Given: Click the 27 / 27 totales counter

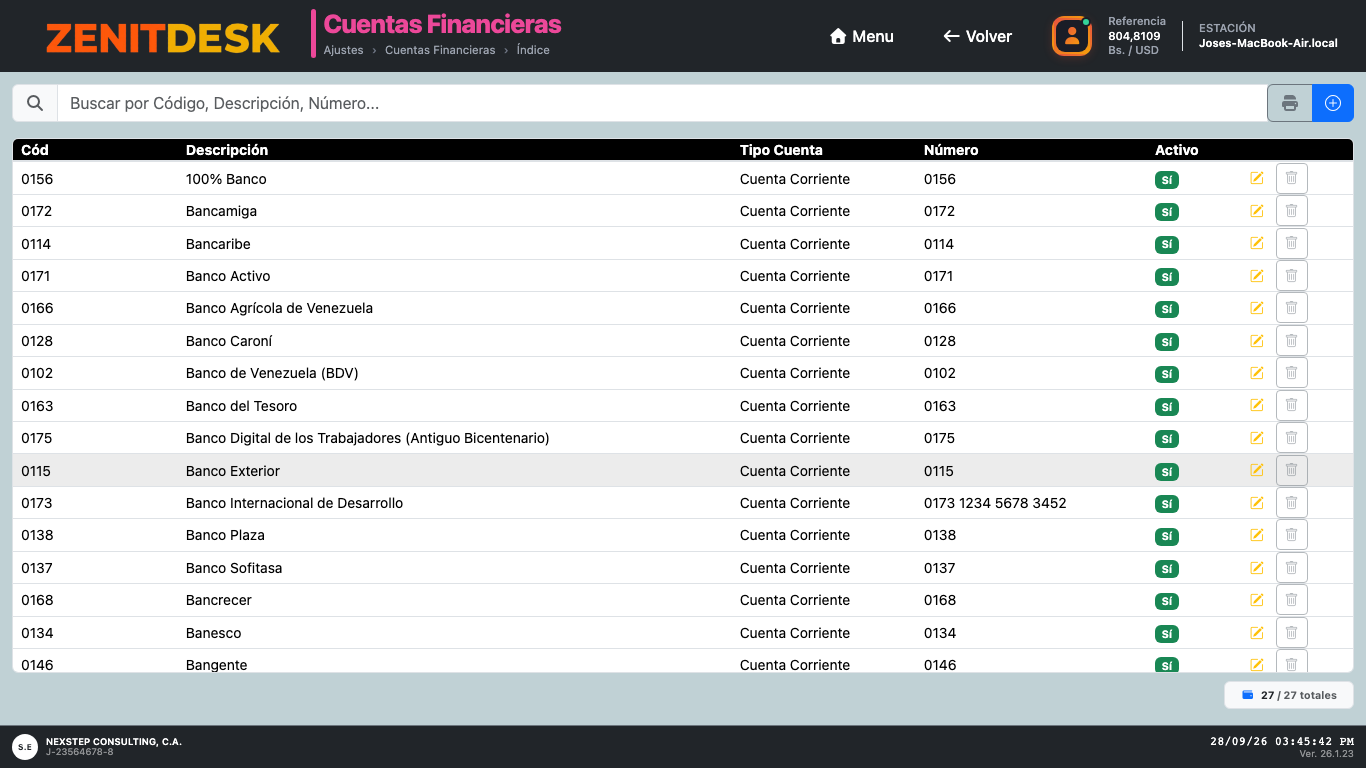Looking at the screenshot, I should point(1289,695).
